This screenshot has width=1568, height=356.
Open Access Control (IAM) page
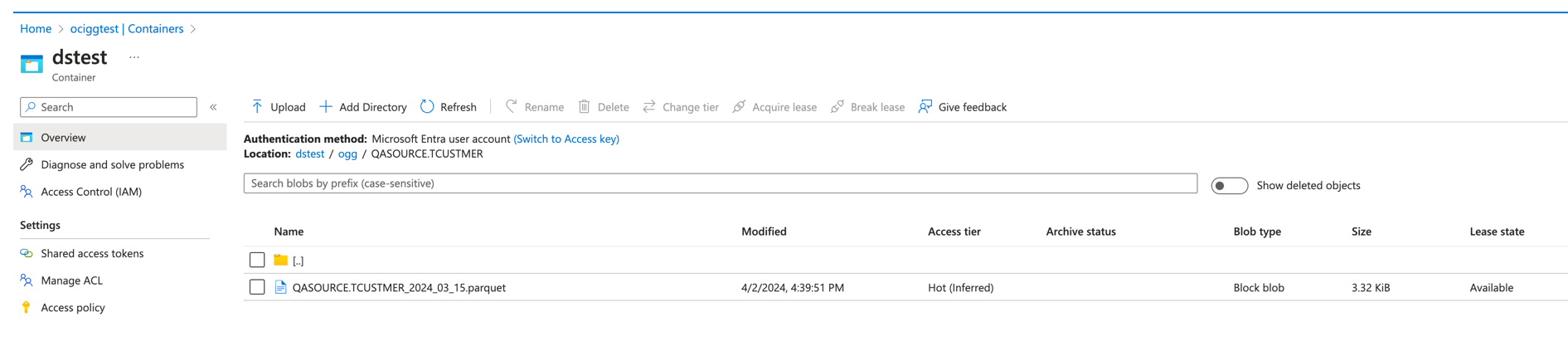(91, 192)
